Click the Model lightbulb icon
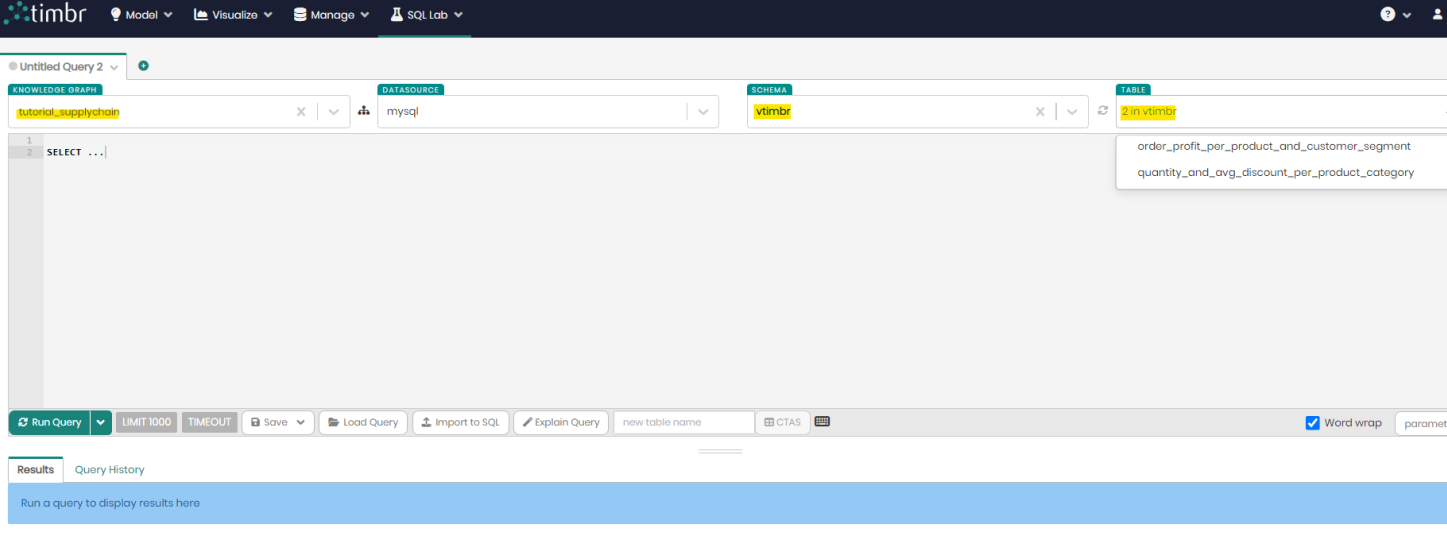This screenshot has width=1447, height=533. 115,15
